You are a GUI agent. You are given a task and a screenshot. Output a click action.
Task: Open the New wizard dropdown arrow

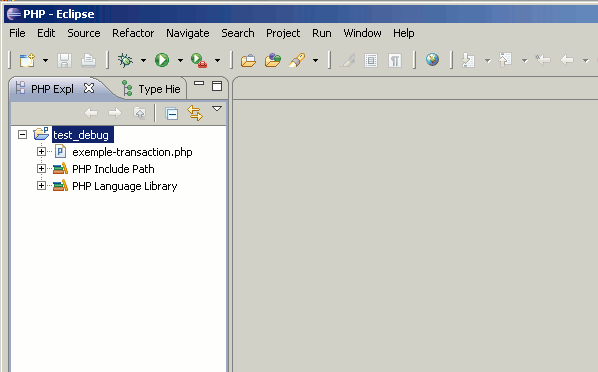click(x=45, y=60)
